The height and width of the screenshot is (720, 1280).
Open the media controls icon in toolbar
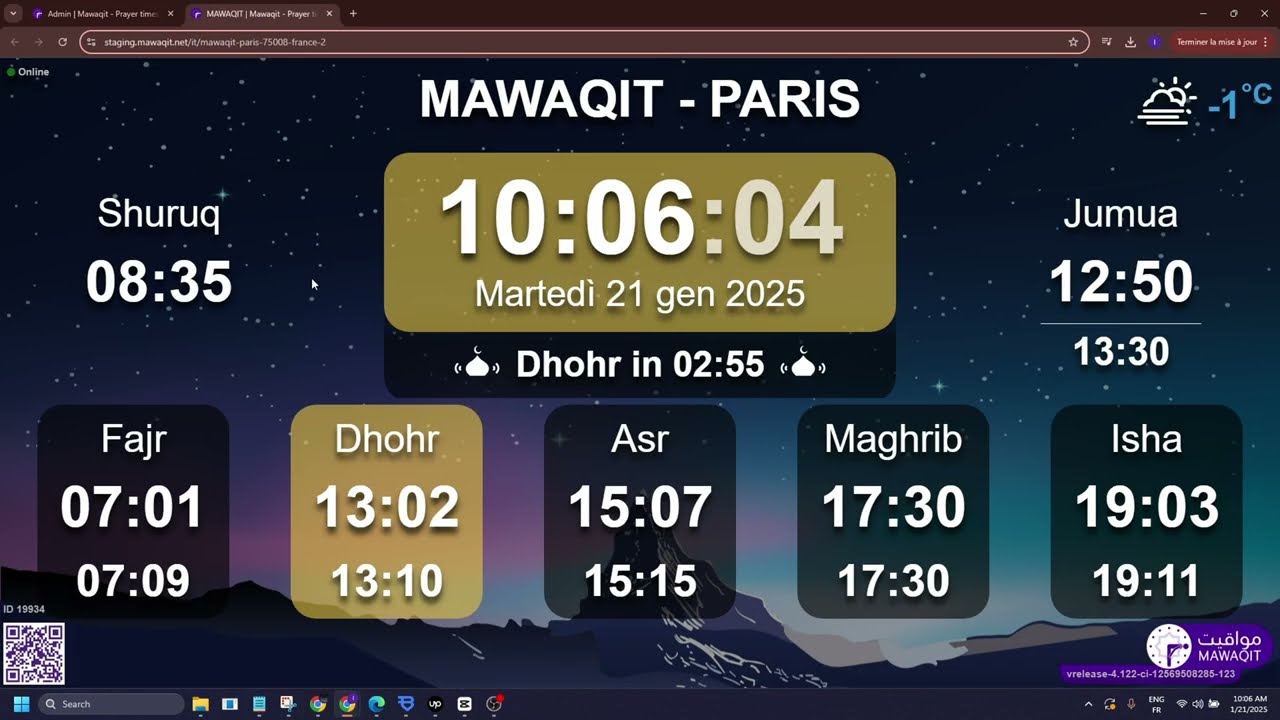pos(1107,42)
